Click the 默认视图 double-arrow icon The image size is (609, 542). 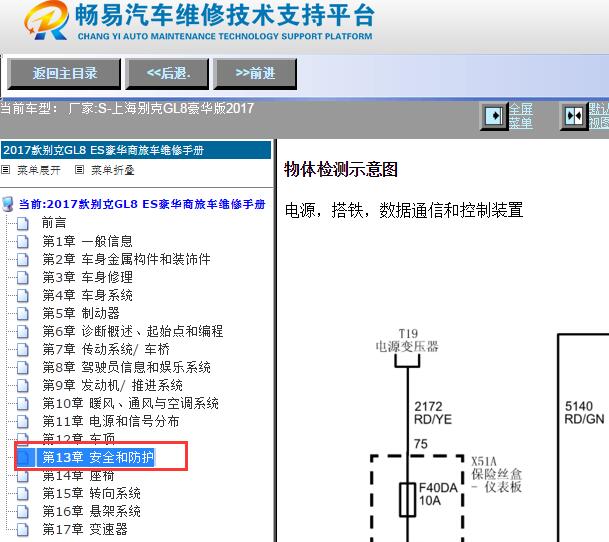pyautogui.click(x=574, y=116)
